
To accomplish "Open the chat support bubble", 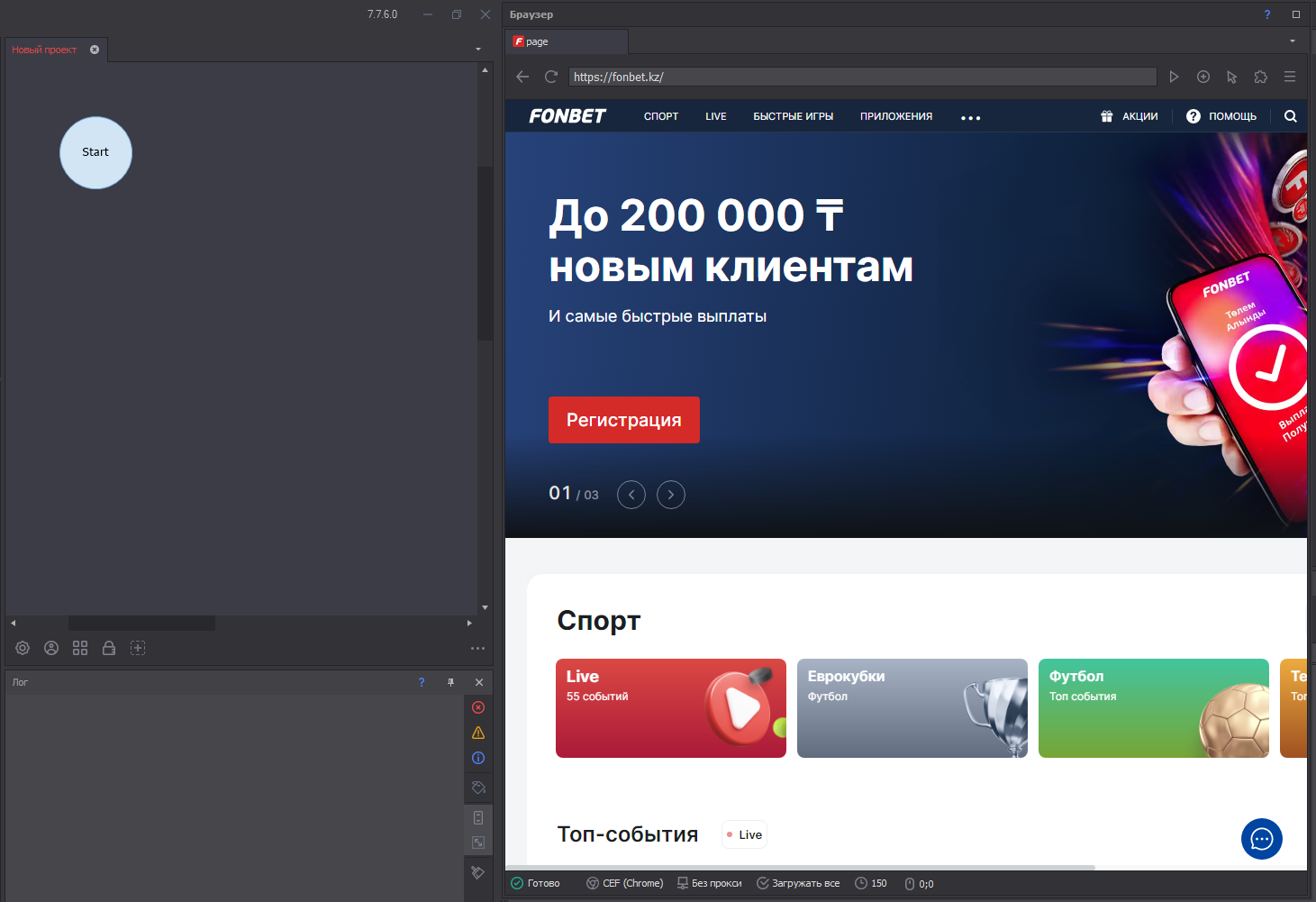I will [1262, 839].
